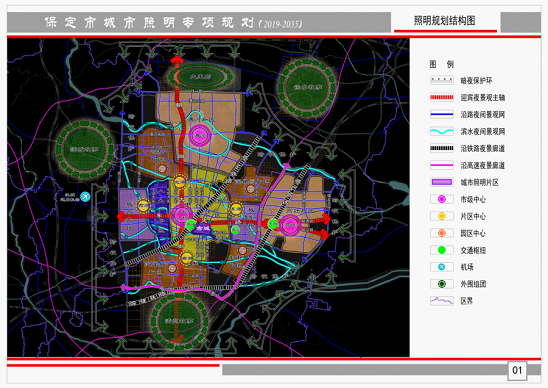Click the 外围组团 green ring legend icon

tap(442, 284)
